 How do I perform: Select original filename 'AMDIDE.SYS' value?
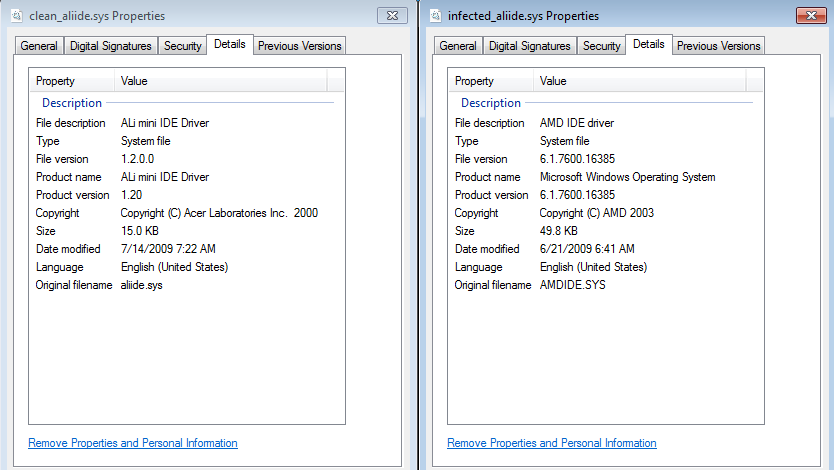pyautogui.click(x=573, y=285)
